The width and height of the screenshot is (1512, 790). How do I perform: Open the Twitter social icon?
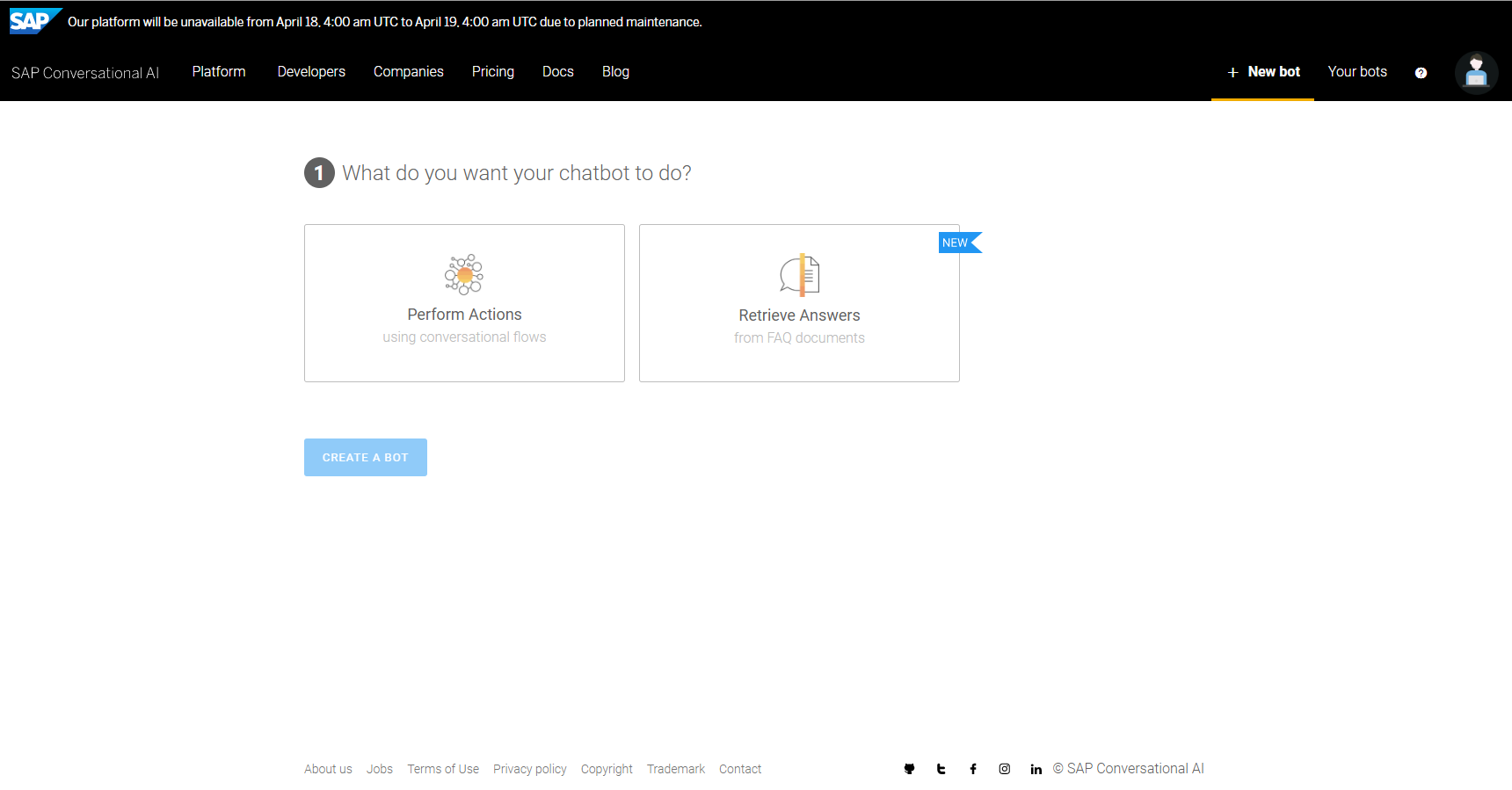coord(941,769)
